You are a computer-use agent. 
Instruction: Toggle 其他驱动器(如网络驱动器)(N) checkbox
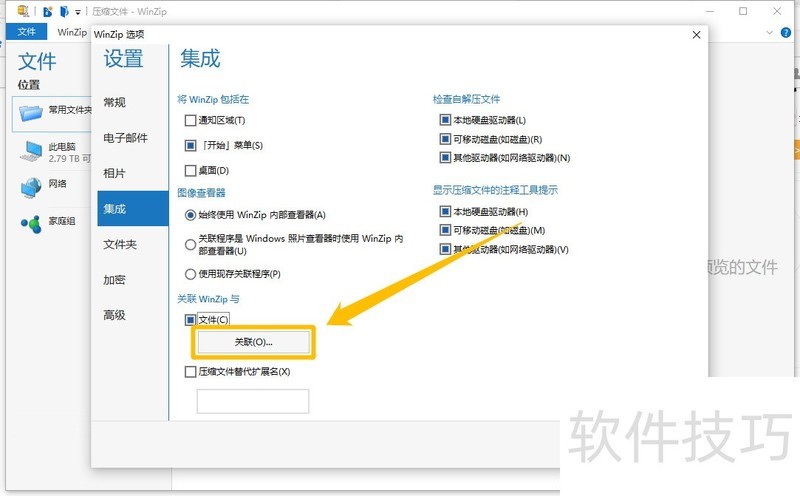tap(445, 158)
